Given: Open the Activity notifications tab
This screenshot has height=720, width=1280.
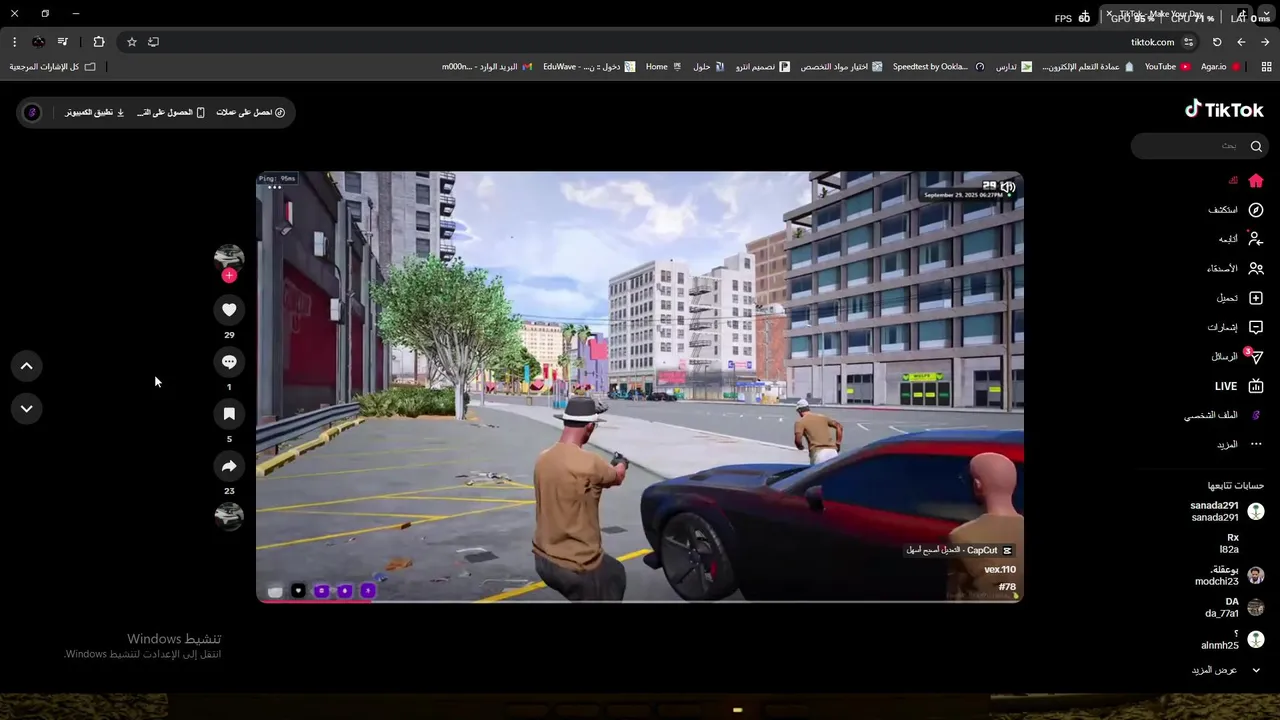Looking at the screenshot, I should click(1235, 327).
